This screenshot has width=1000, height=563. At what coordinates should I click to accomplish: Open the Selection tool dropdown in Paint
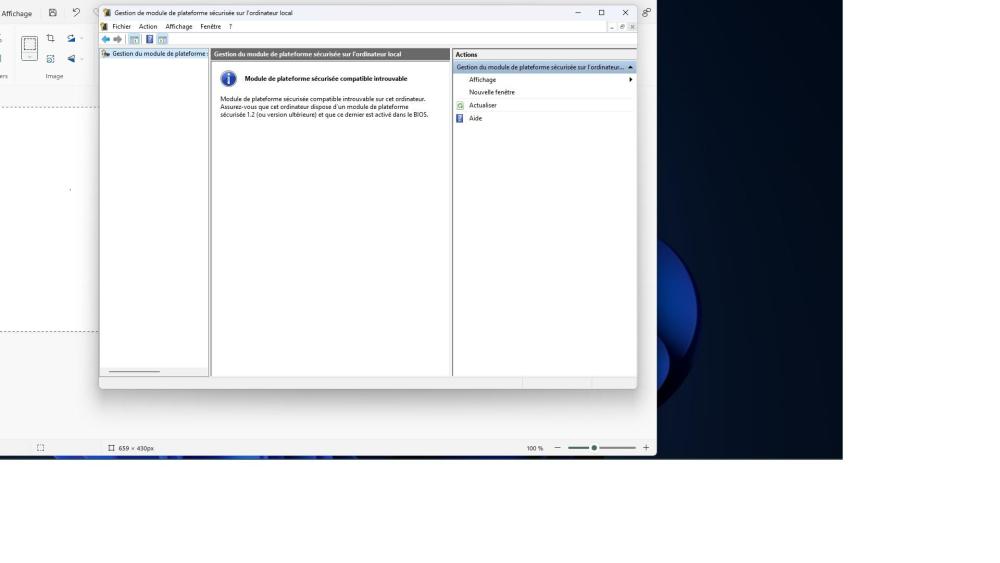[x=29, y=57]
